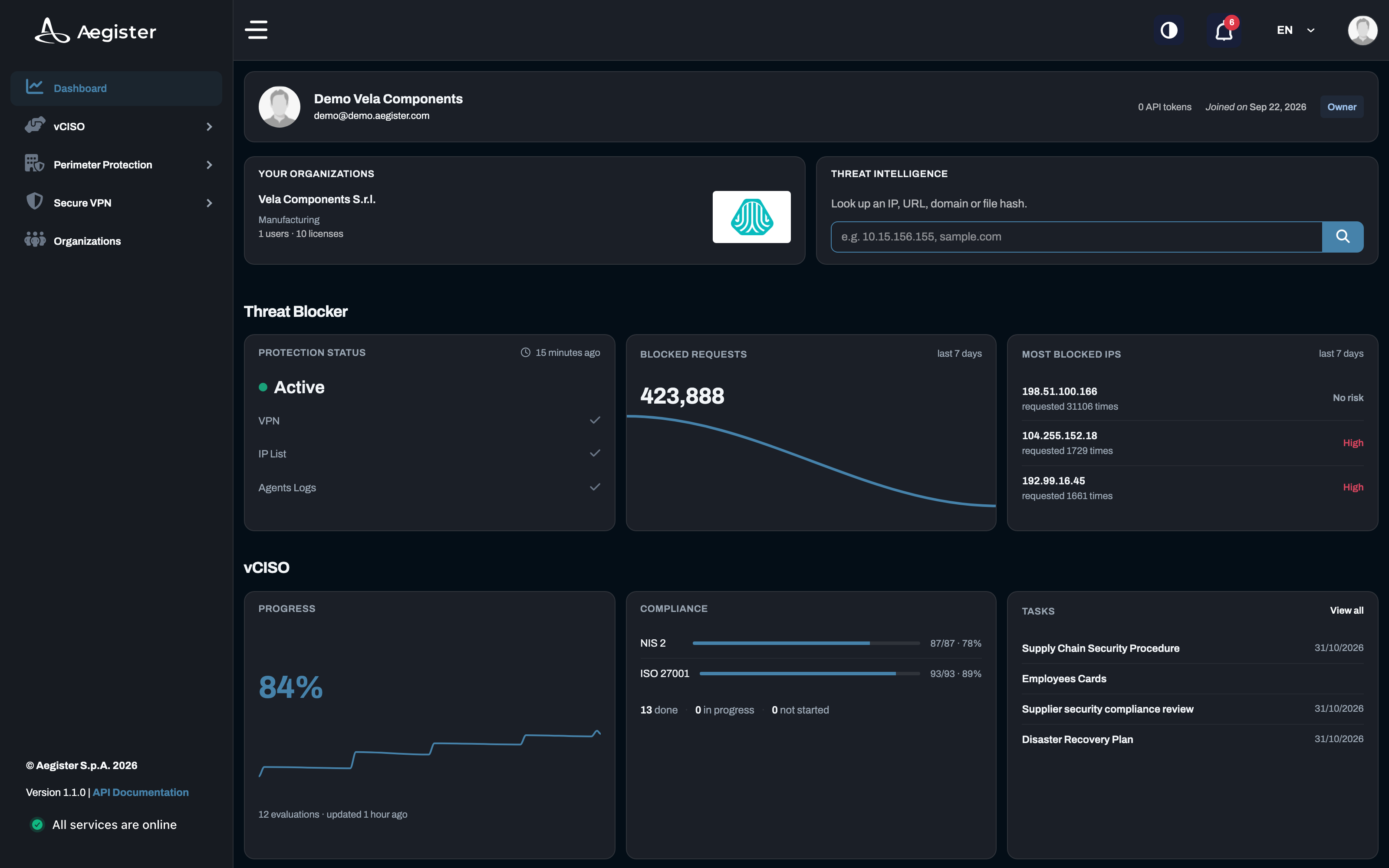Click the Perimeter Protection building icon
Viewport: 1389px width, 868px height.
34,164
